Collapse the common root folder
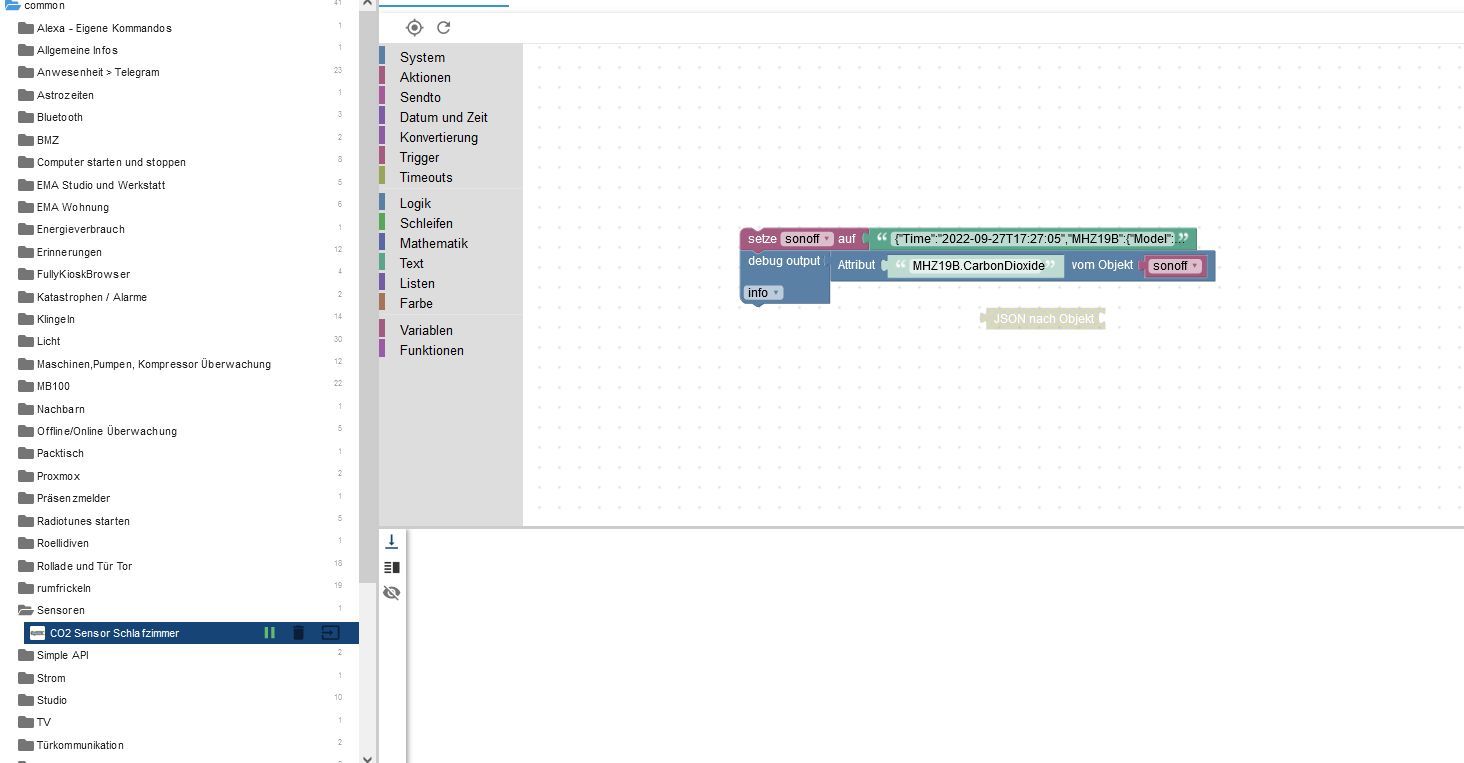Image resolution: width=1464 pixels, height=763 pixels. coord(12,5)
